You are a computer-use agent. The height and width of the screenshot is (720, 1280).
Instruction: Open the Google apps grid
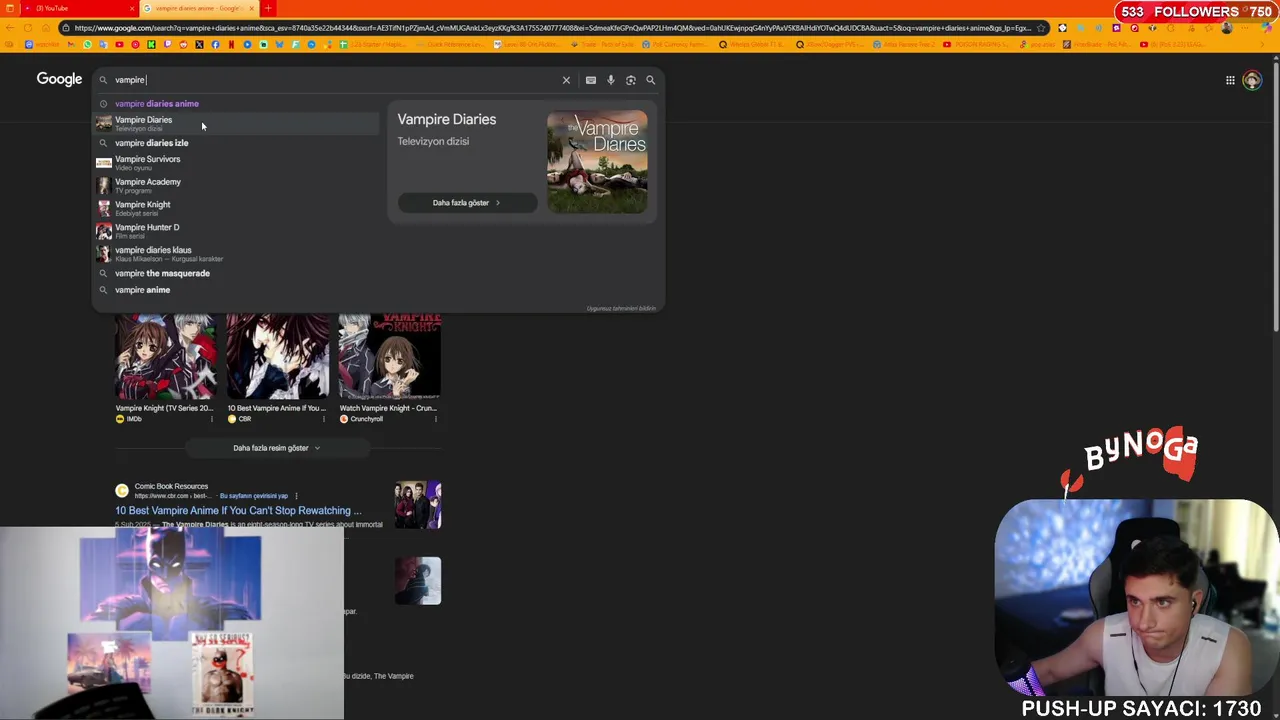(x=1230, y=80)
